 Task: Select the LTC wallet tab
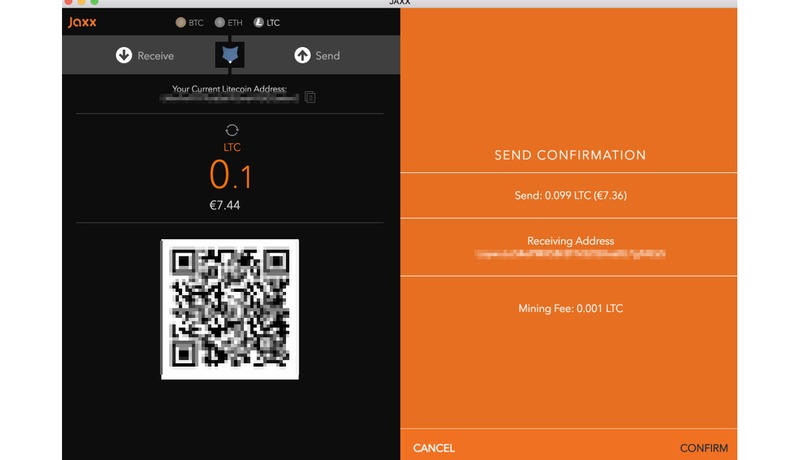[267, 22]
